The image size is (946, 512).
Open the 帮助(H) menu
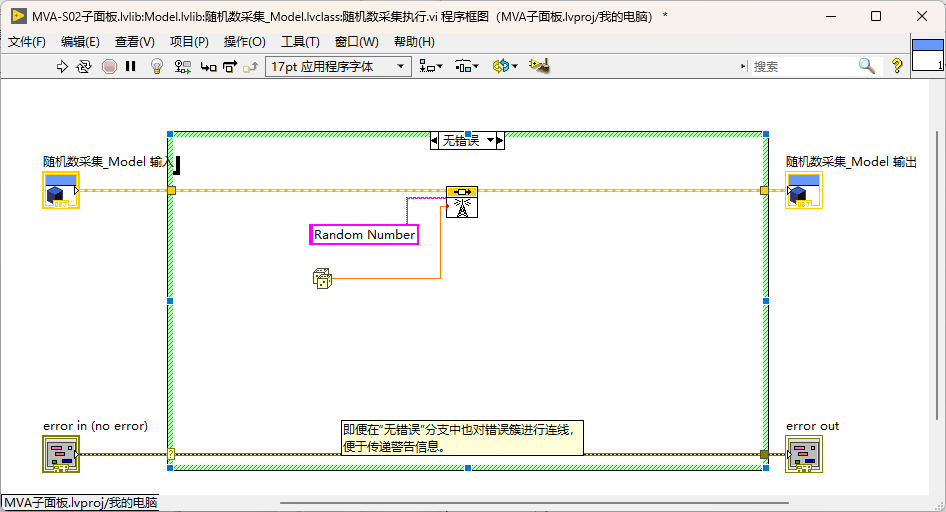point(414,42)
